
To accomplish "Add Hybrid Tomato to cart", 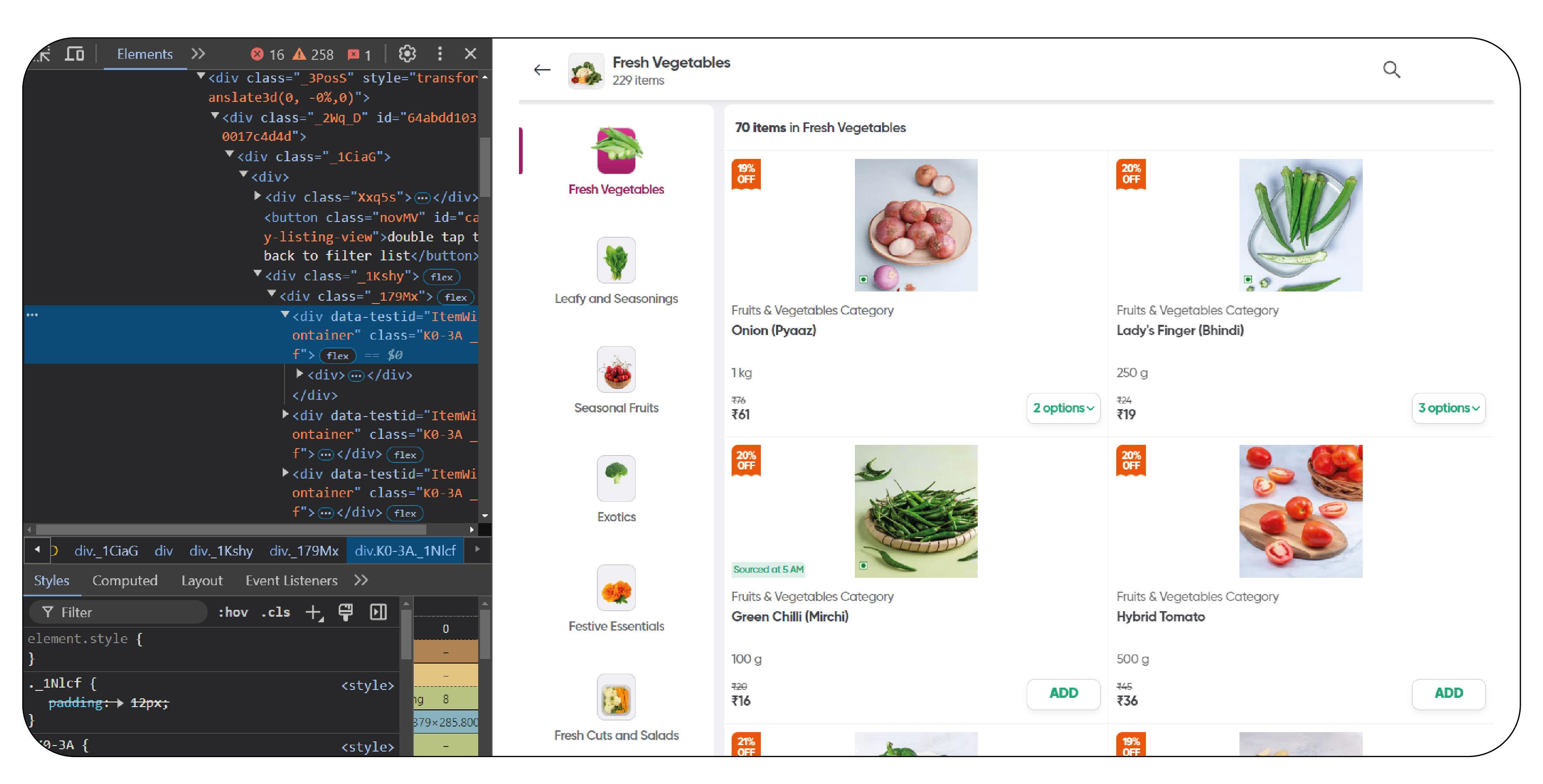I will point(1448,694).
